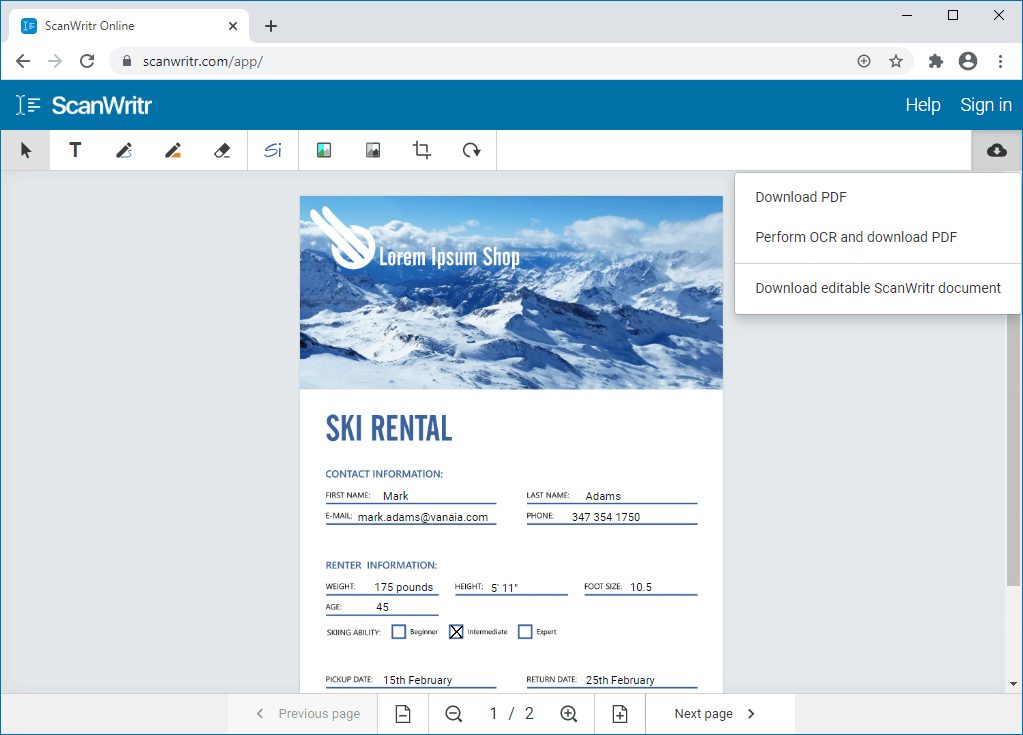The image size is (1023, 735).
Task: Select the Crop tool
Action: click(421, 149)
